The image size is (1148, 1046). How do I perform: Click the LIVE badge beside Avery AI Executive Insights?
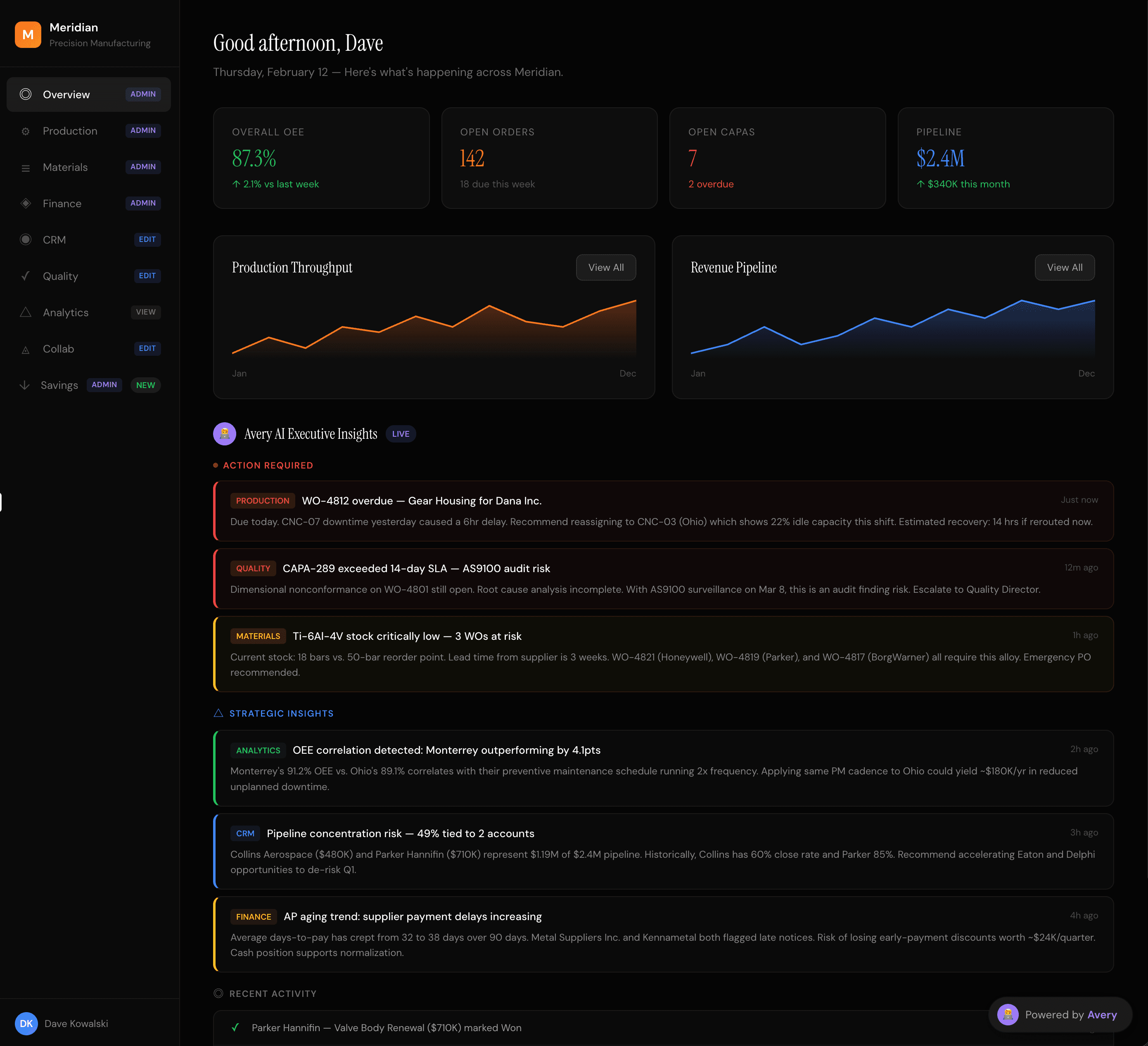click(x=400, y=434)
